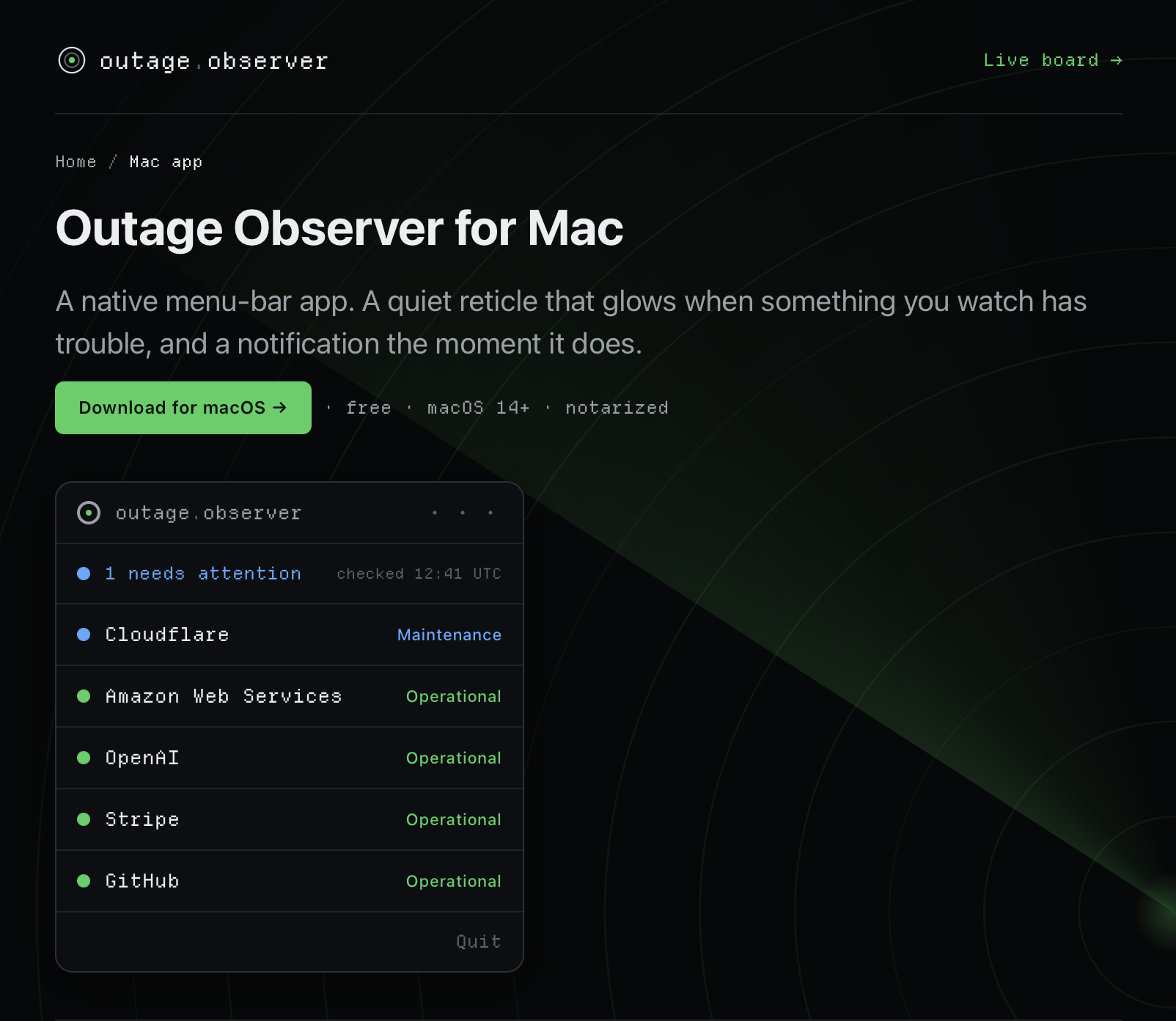1176x1021 pixels.
Task: Click the outage.observer reticle logo in header
Action: 72,60
